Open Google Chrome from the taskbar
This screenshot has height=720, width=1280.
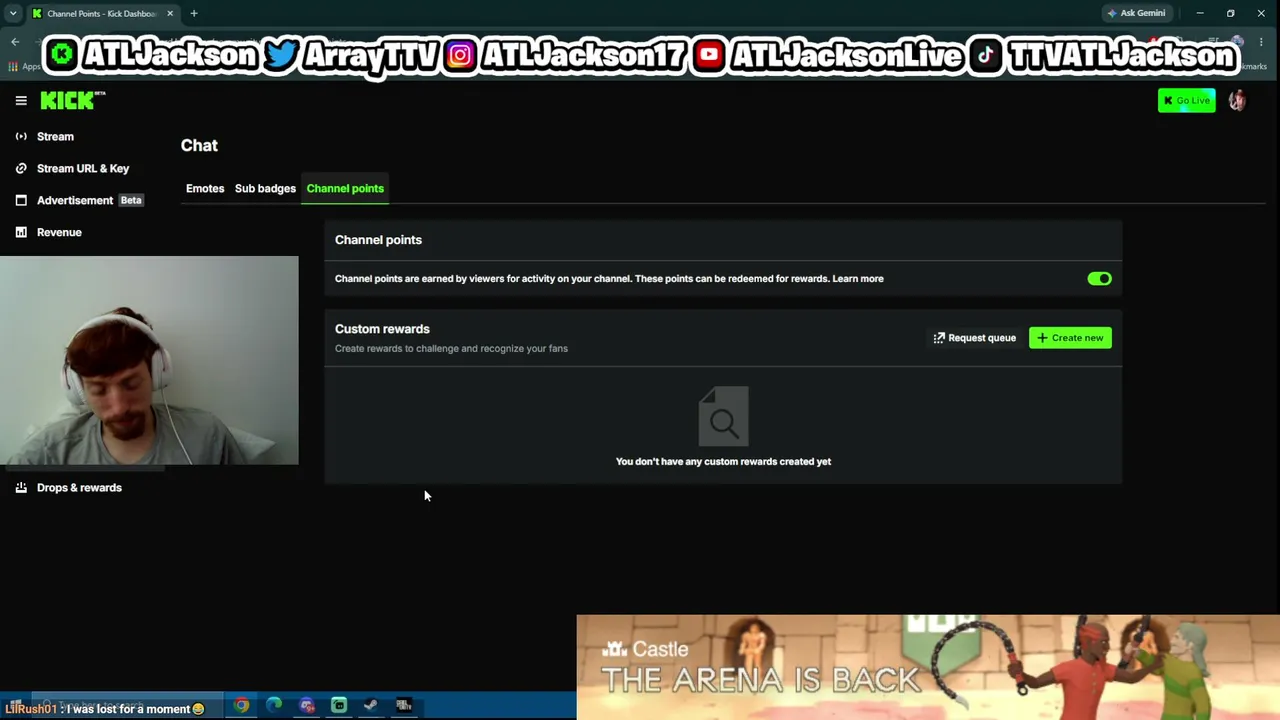(x=242, y=706)
